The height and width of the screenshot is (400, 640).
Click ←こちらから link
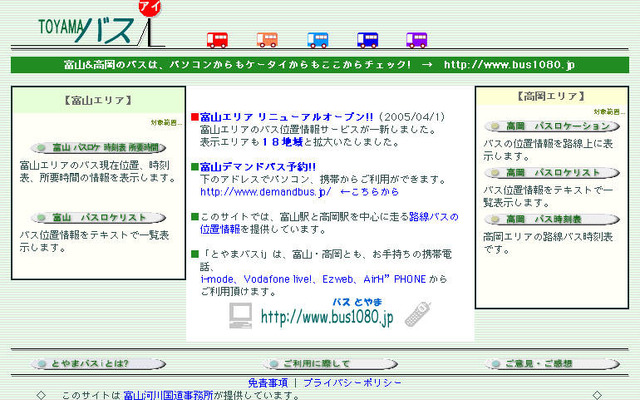click(369, 192)
